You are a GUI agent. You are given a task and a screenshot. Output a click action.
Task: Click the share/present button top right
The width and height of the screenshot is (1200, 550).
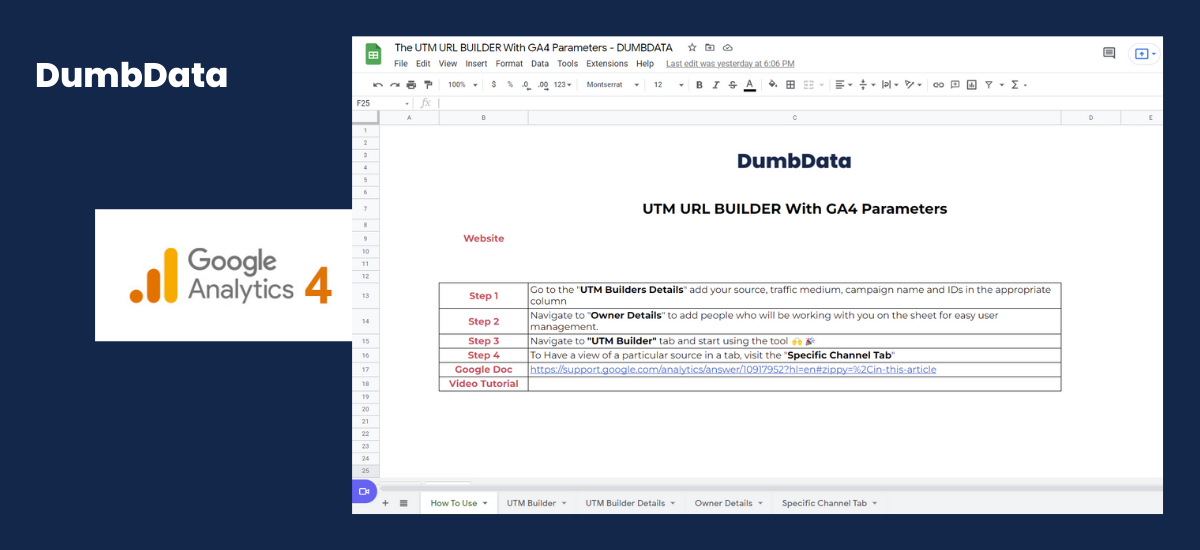pos(1144,54)
